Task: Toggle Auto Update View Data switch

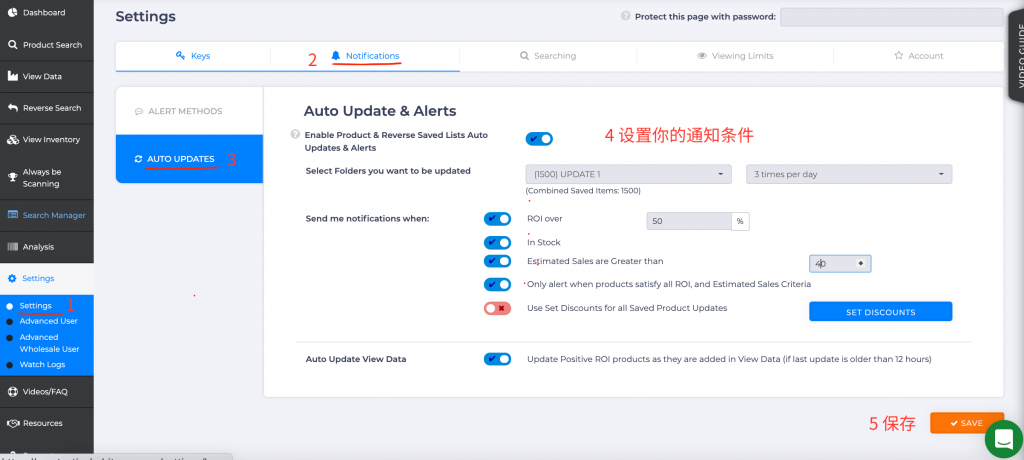Action: point(497,359)
